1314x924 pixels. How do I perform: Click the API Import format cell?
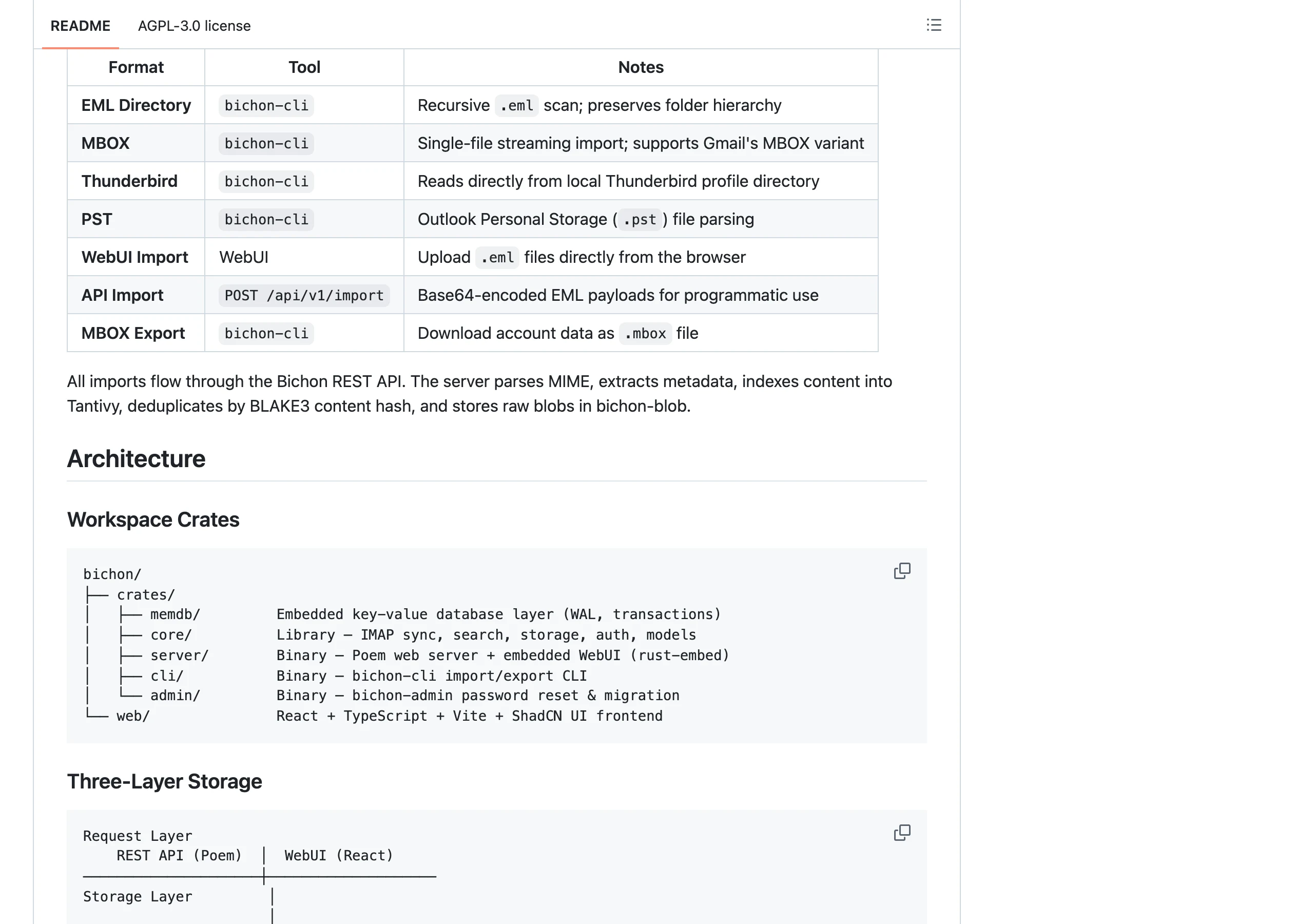(x=136, y=295)
